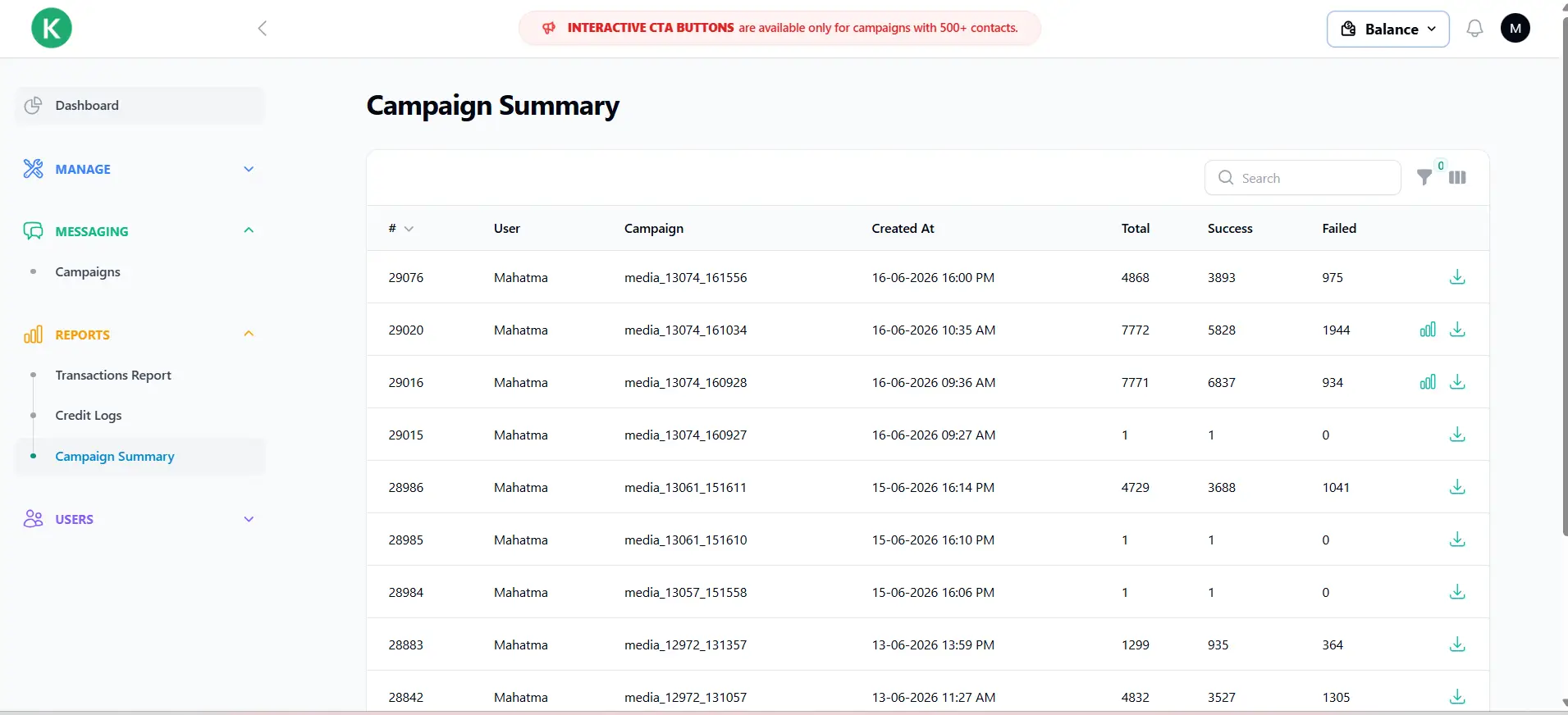The image size is (1568, 715).
Task: Sort by the # column arrow
Action: tap(409, 229)
